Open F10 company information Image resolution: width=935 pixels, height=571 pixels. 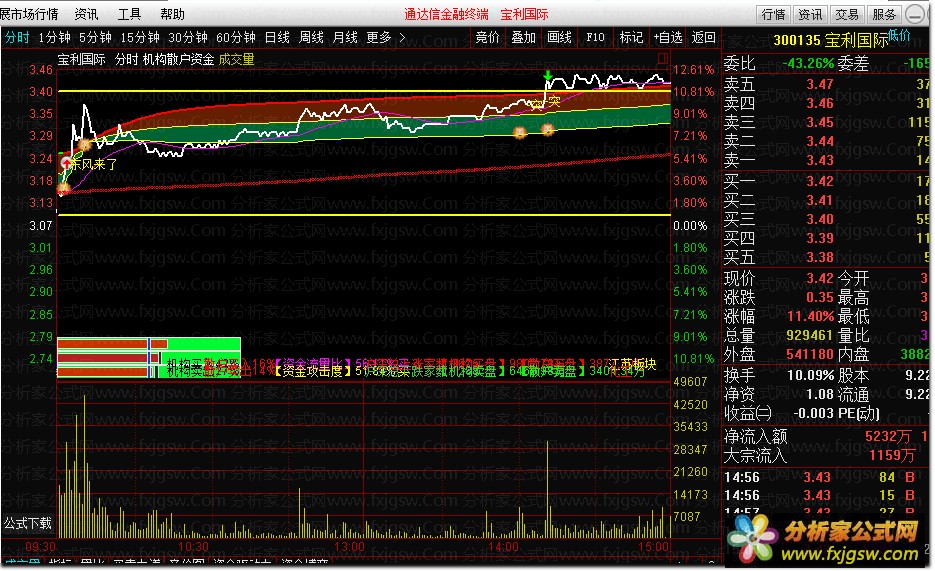[x=595, y=38]
